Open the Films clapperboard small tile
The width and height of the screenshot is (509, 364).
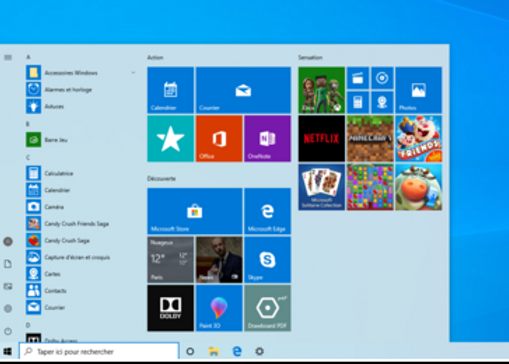coord(358,78)
